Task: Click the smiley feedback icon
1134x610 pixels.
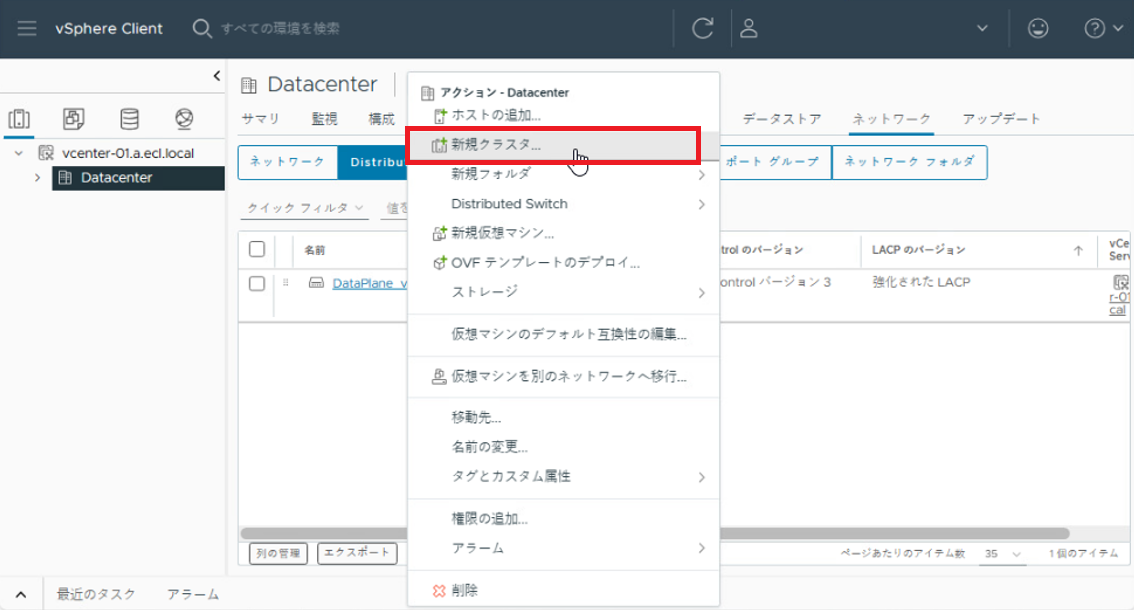Action: tap(1038, 29)
